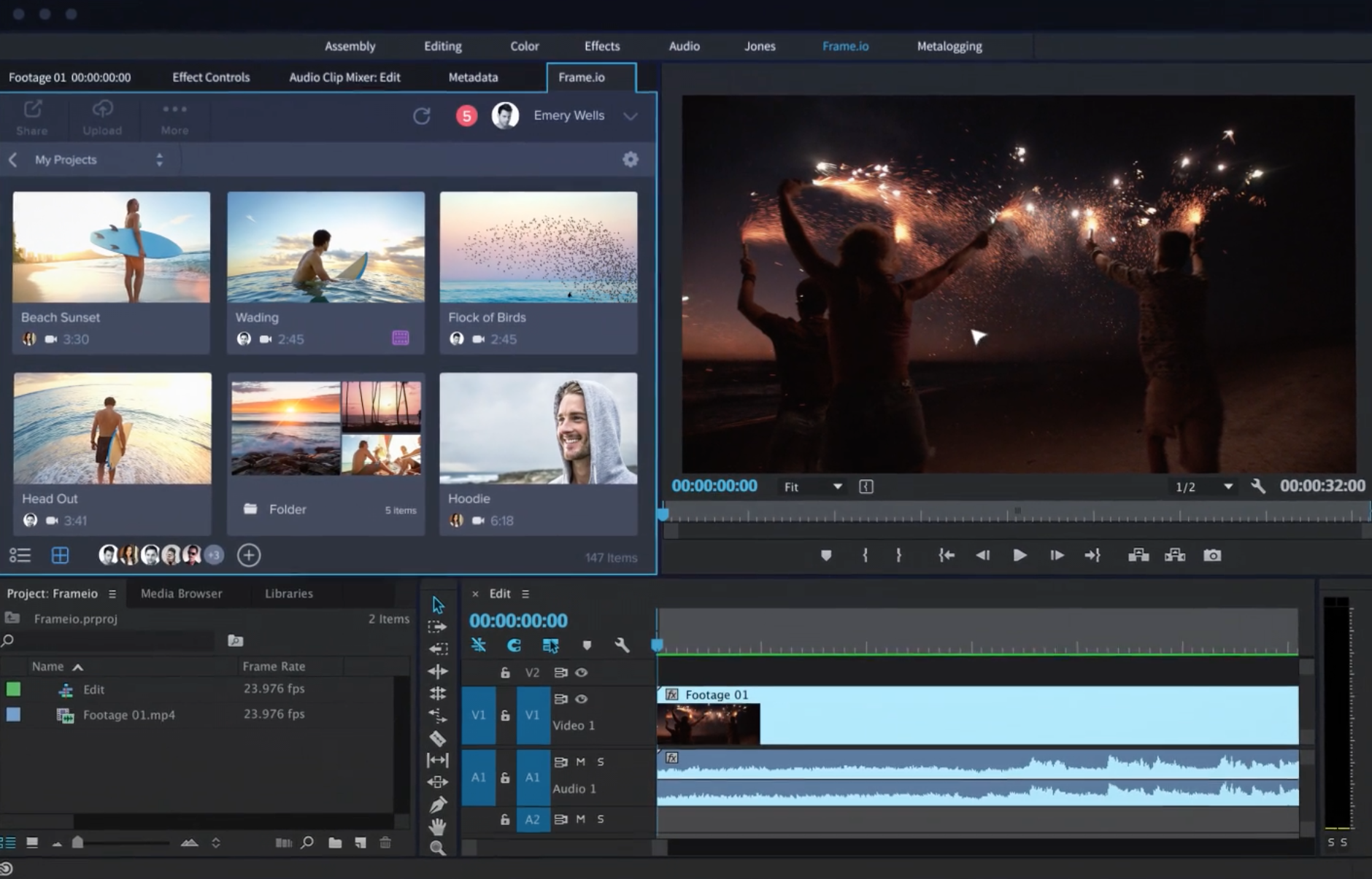The width and height of the screenshot is (1372, 879).
Task: Toggle lock on V2 track
Action: click(x=505, y=673)
